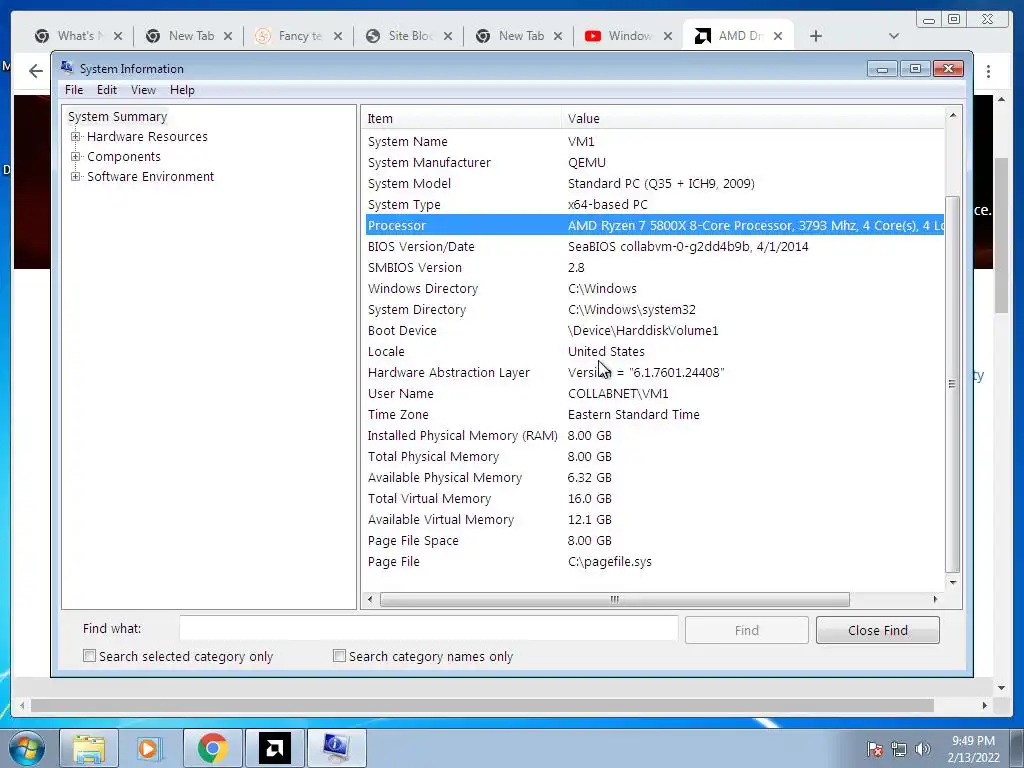Select the Boot Device row
The width and height of the screenshot is (1024, 768).
654,330
